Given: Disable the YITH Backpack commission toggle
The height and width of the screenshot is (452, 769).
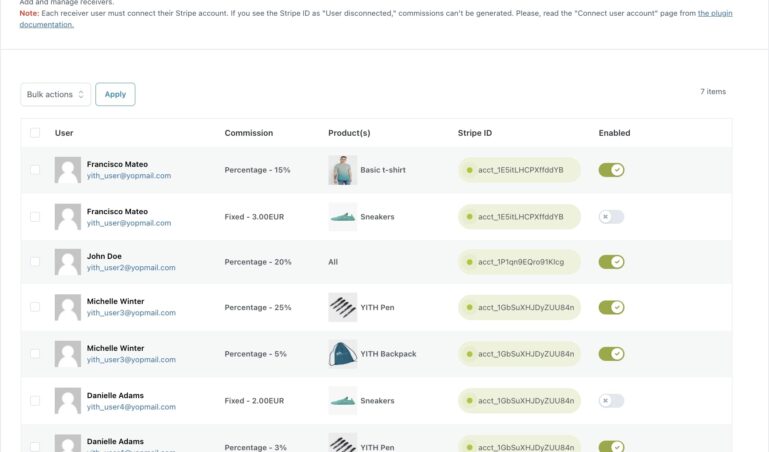Looking at the screenshot, I should pyautogui.click(x=611, y=354).
